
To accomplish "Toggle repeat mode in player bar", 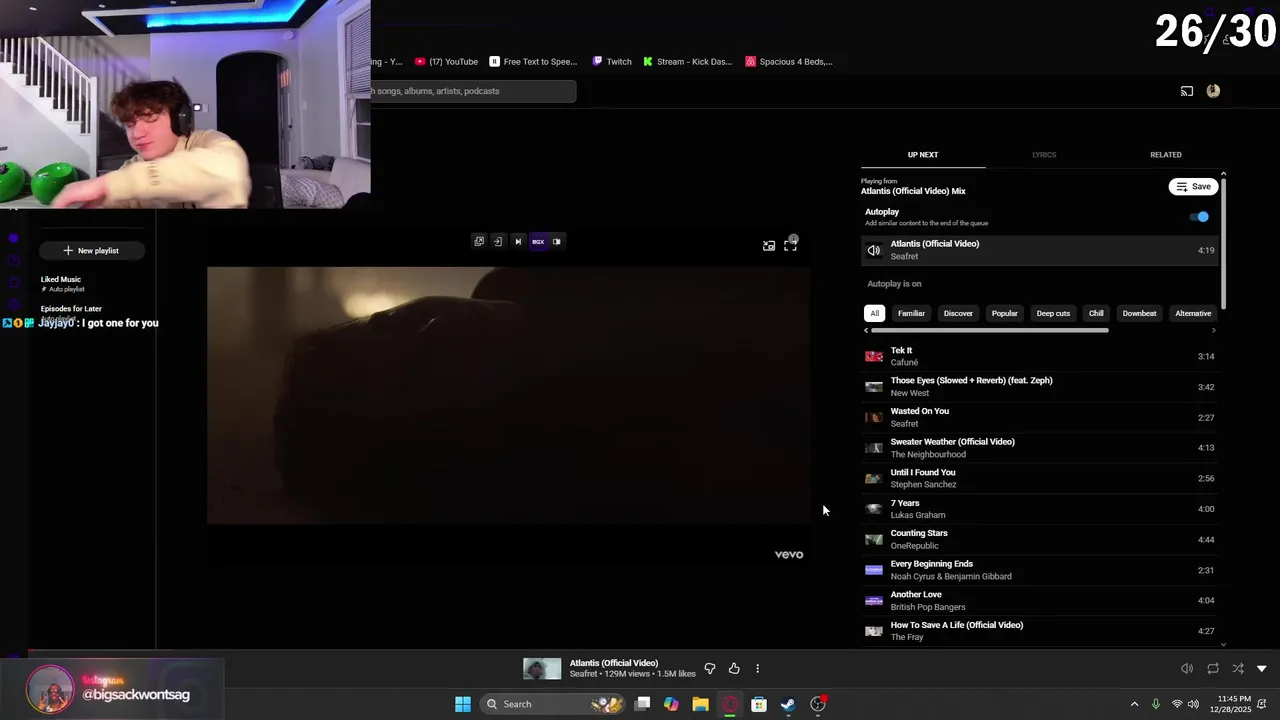I will click(1213, 668).
